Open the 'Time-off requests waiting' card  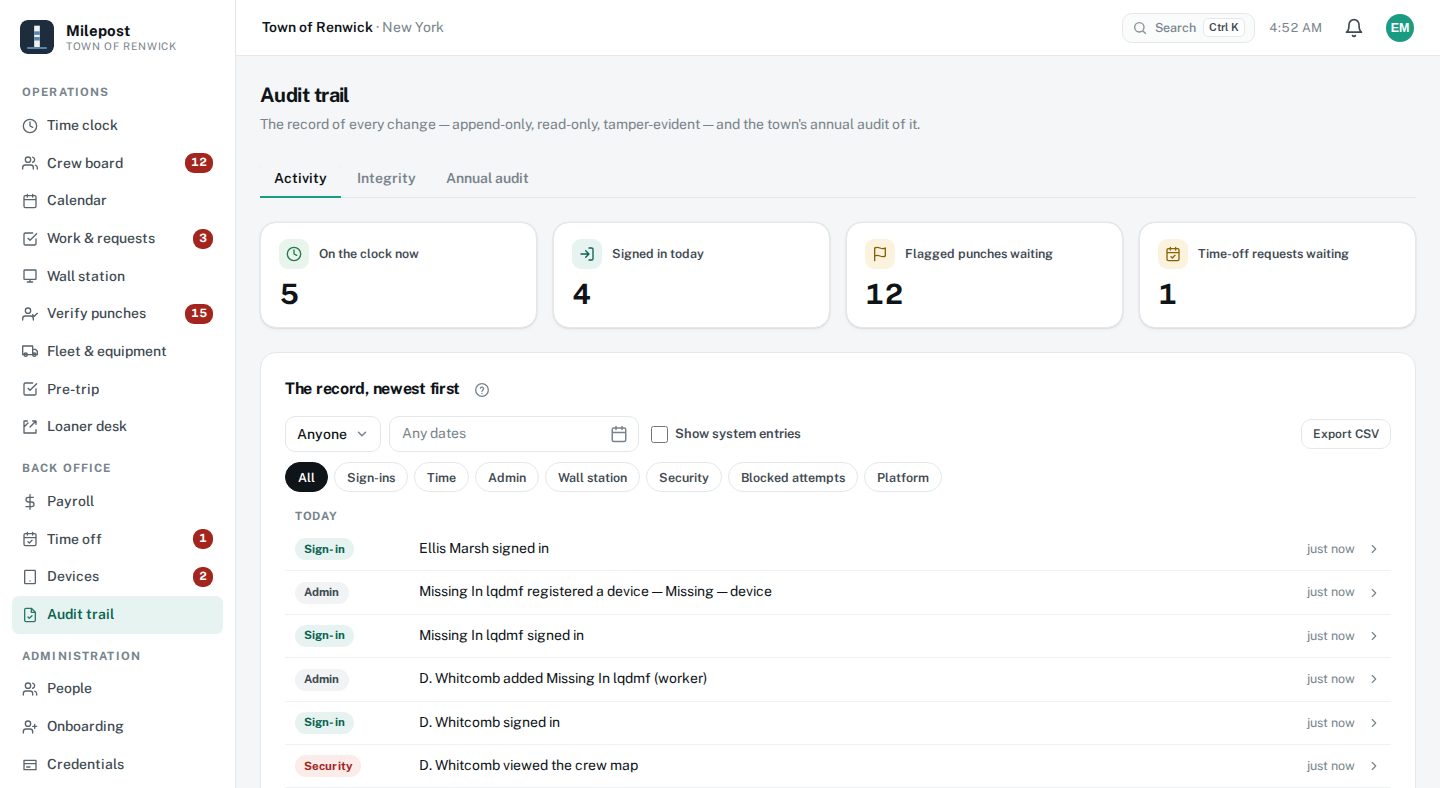pos(1277,275)
